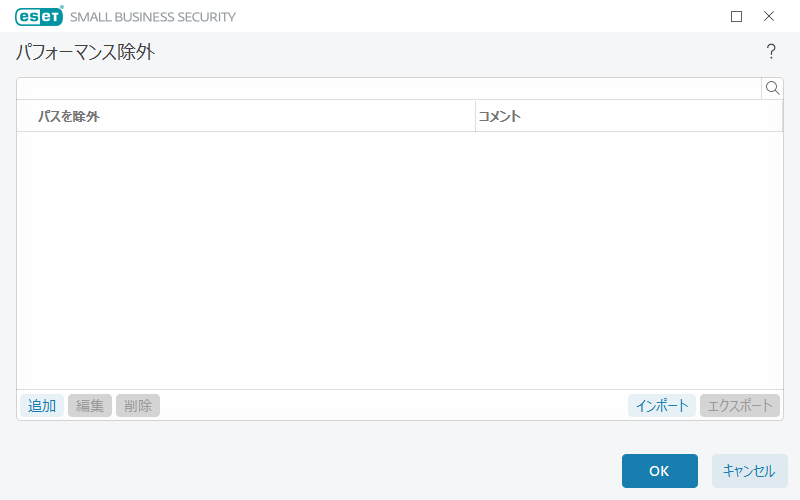The height and width of the screenshot is (500, 800).
Task: Close the performance exclusions window
Action: click(x=769, y=16)
